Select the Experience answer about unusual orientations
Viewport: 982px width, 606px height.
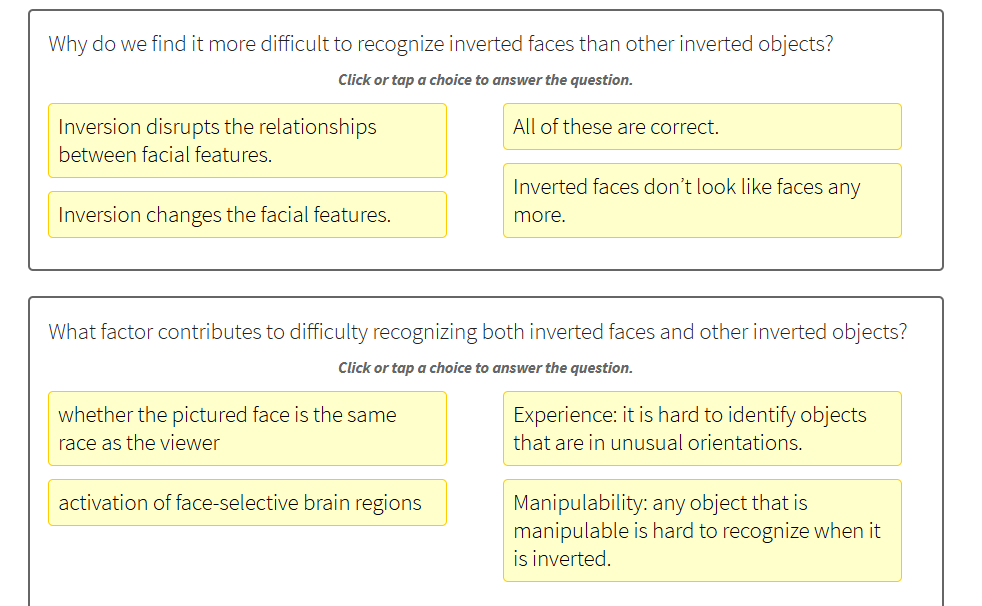click(702, 428)
